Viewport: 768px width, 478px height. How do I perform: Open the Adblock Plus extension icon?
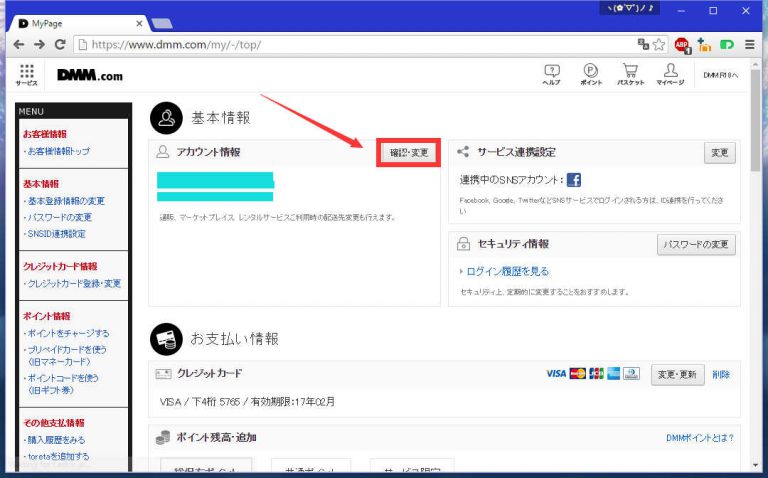(x=682, y=45)
